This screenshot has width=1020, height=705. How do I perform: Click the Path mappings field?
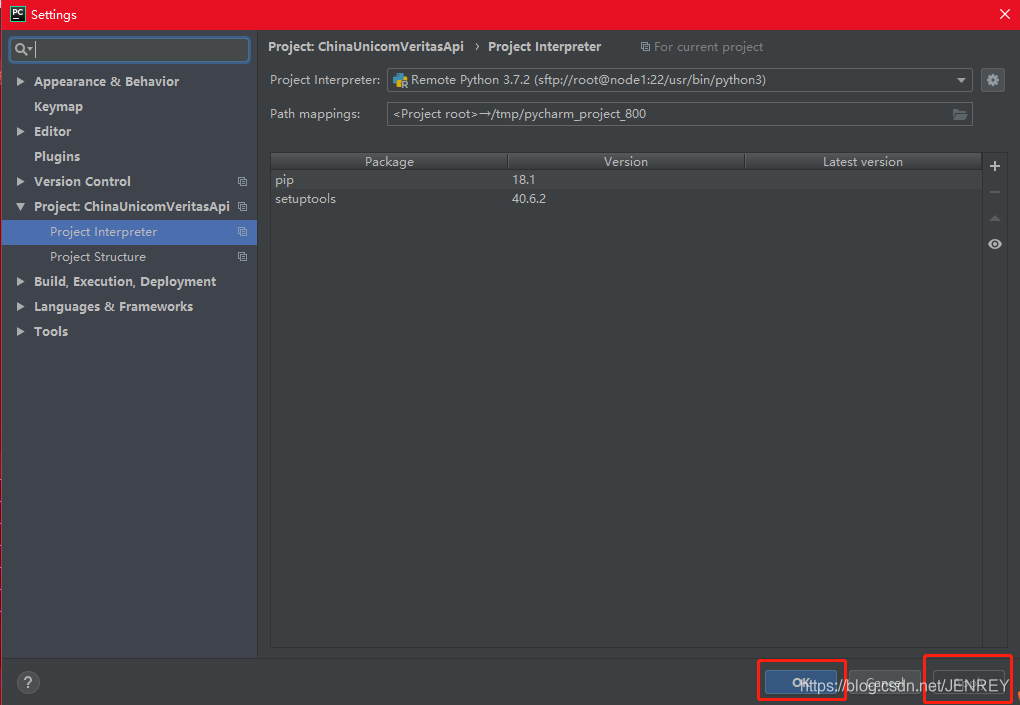coord(680,114)
